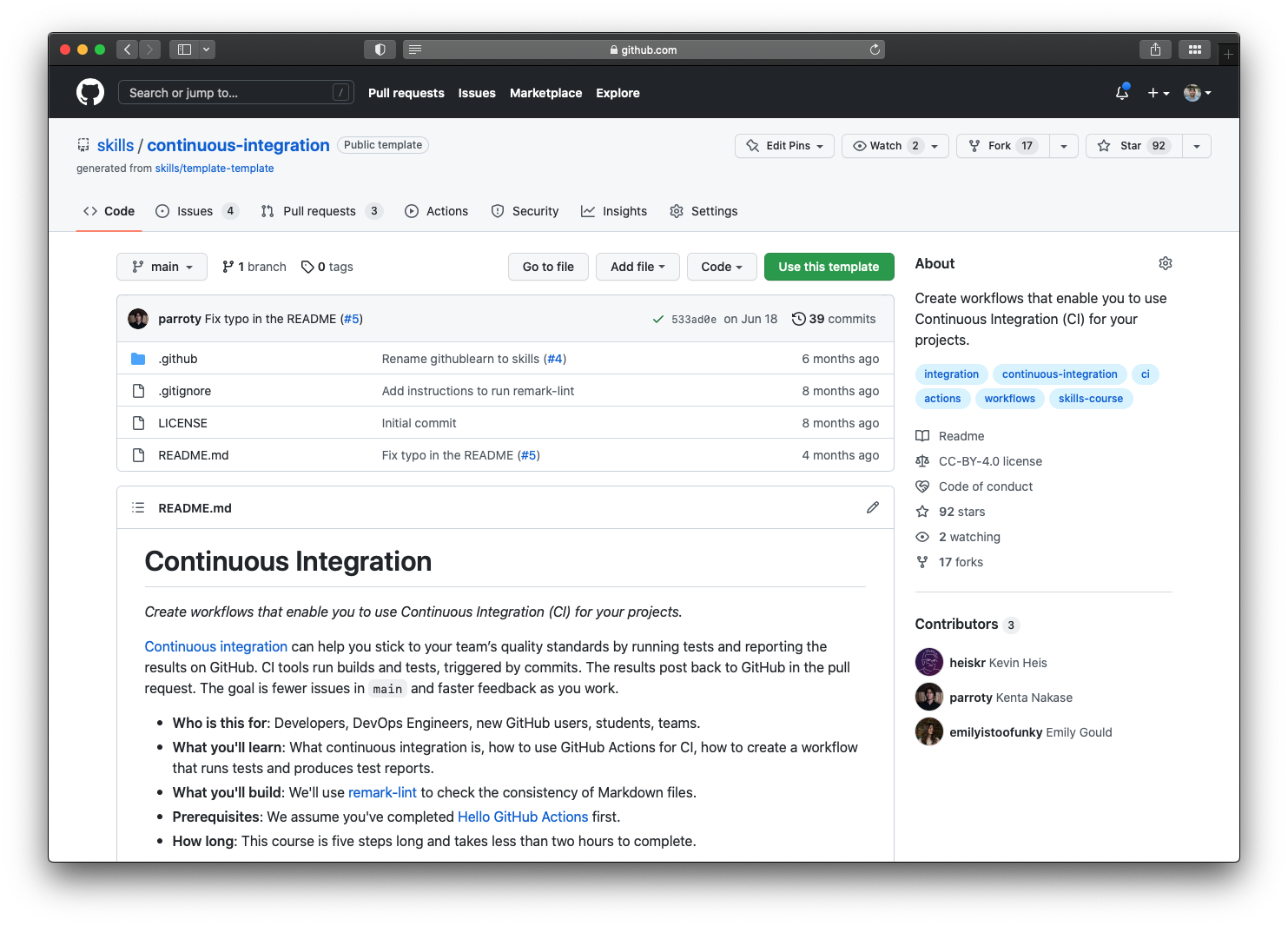Show Safari tab overview grid
1288x926 pixels.
tap(1195, 50)
